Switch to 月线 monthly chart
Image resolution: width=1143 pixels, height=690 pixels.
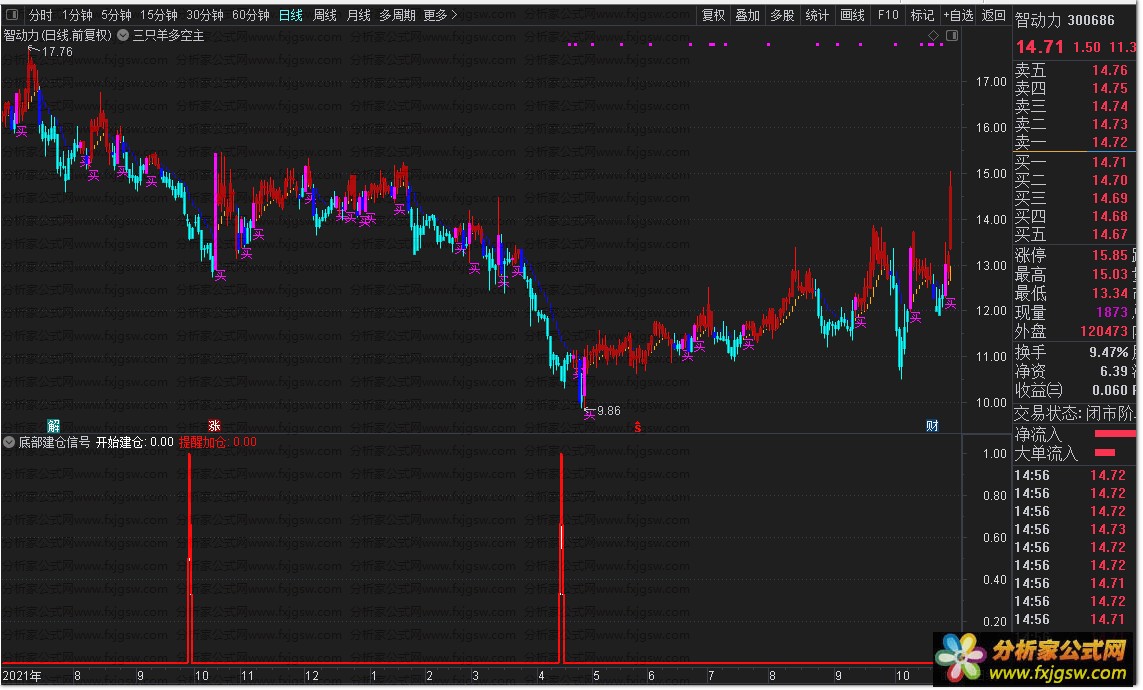[x=359, y=15]
